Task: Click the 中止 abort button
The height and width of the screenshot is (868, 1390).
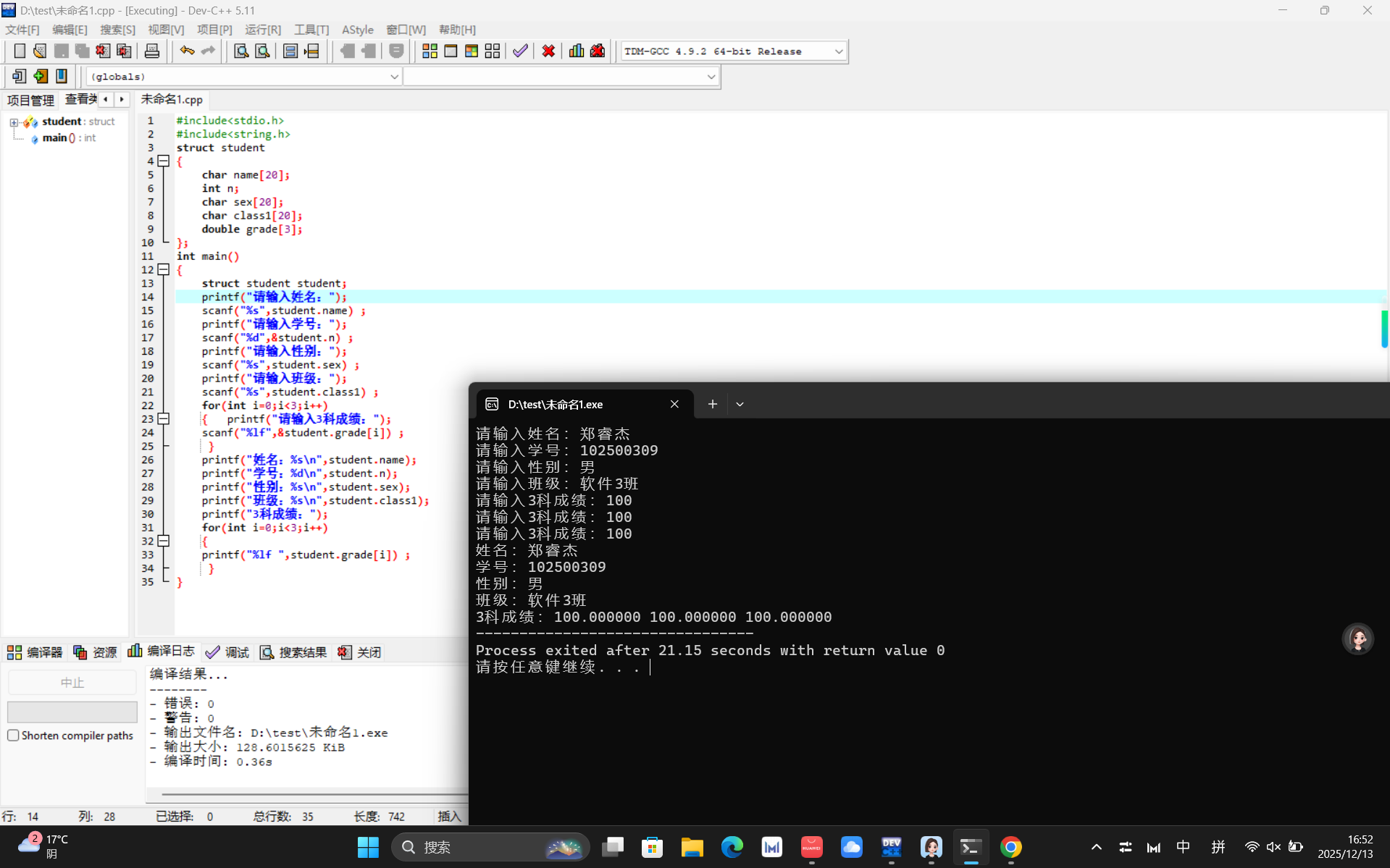Action: (x=72, y=683)
